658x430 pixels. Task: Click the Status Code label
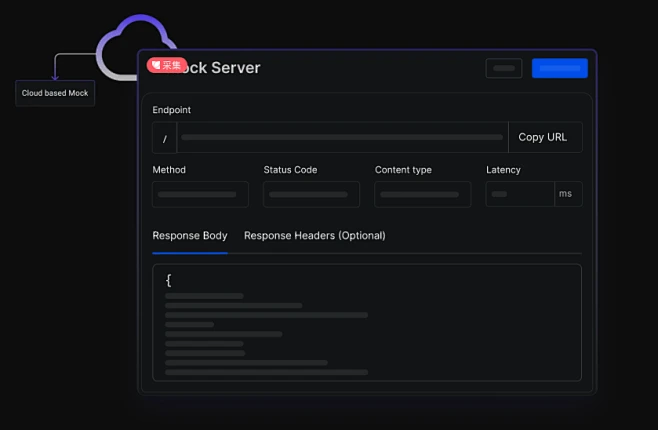point(290,170)
